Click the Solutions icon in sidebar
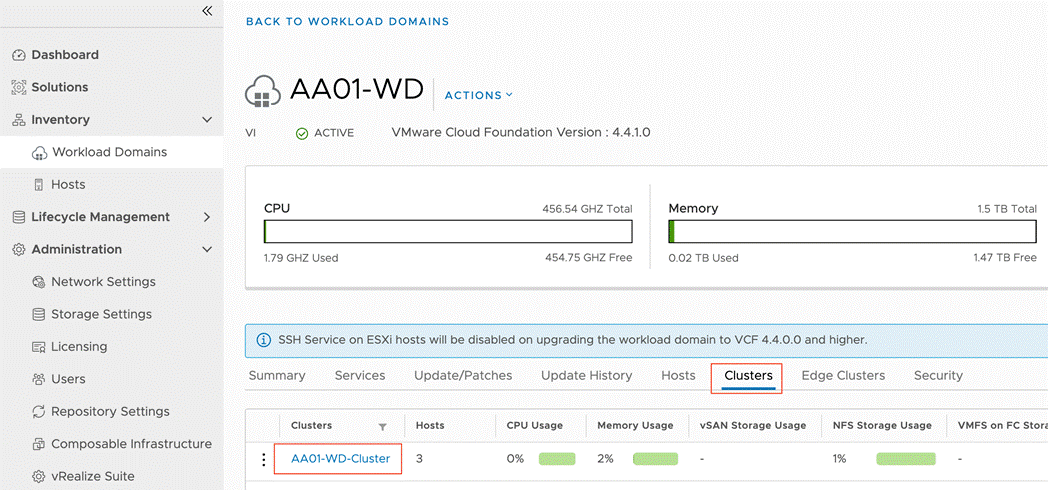Screen dimensions: 1048x490 click(19, 88)
